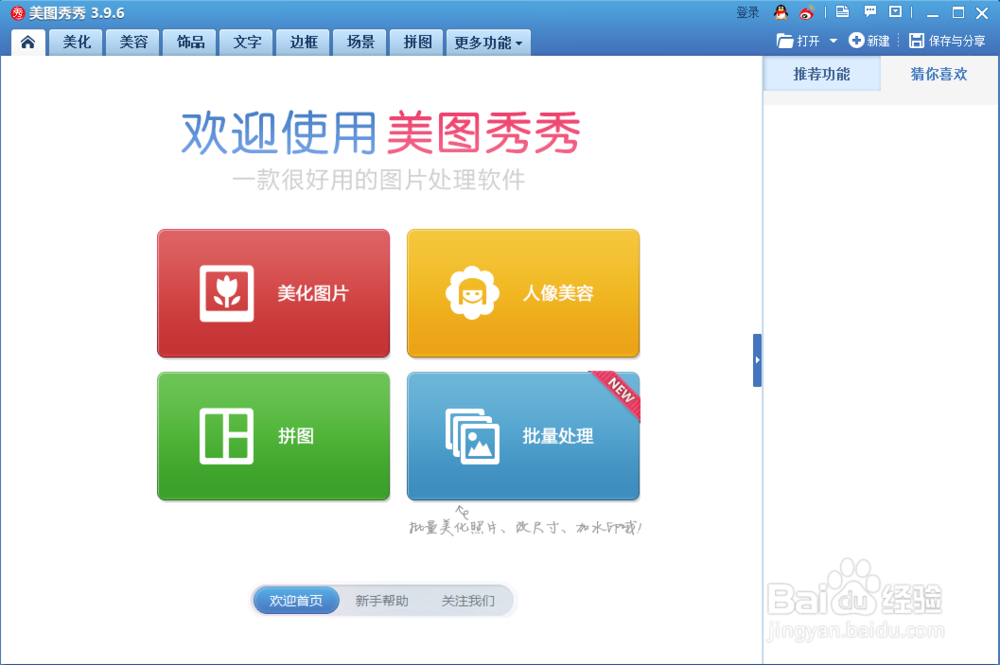Minimize the 美图秀秀 window
Viewport: 1000px width, 665px height.
(x=932, y=13)
